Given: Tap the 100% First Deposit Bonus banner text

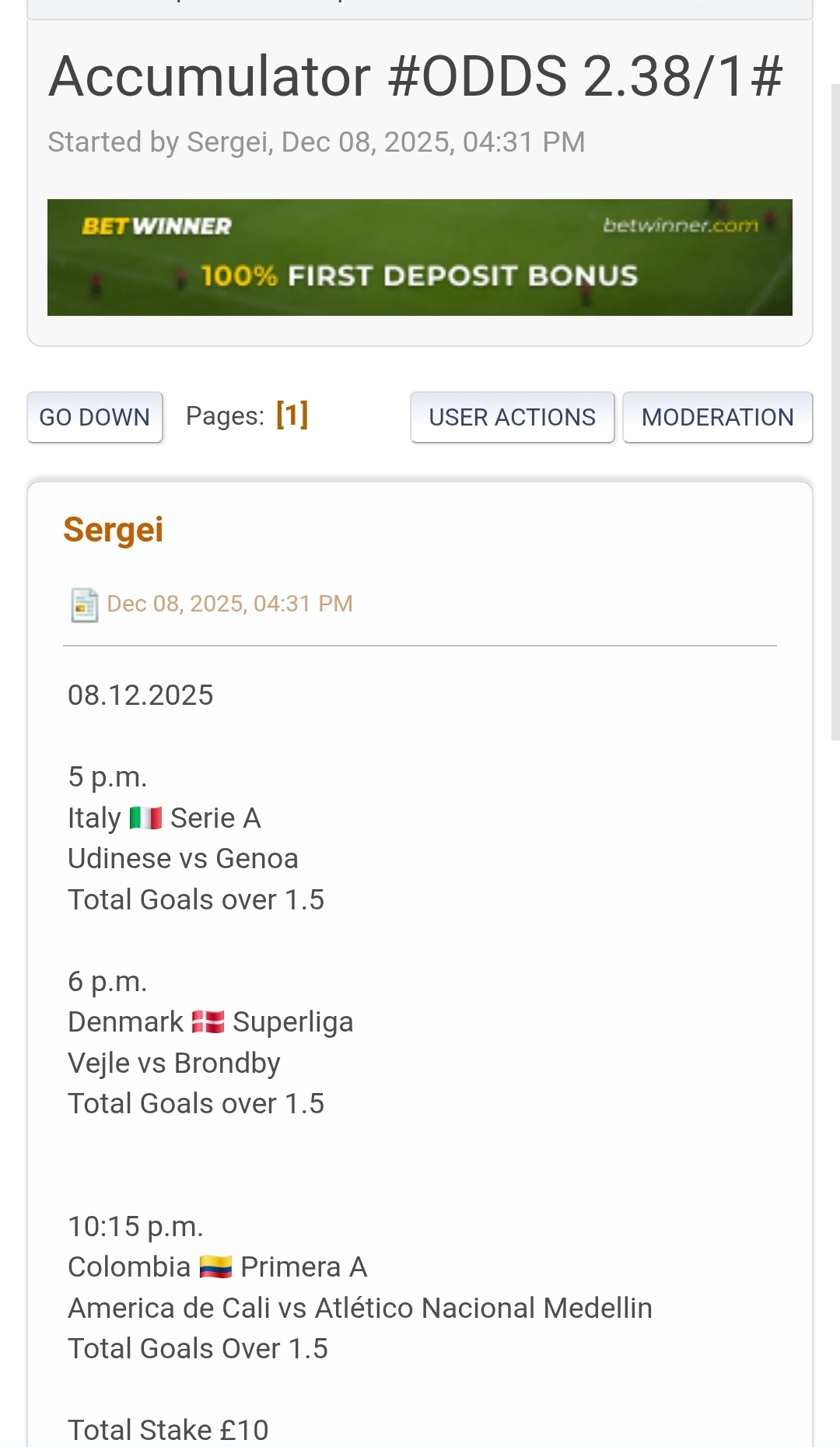Looking at the screenshot, I should pyautogui.click(x=419, y=276).
